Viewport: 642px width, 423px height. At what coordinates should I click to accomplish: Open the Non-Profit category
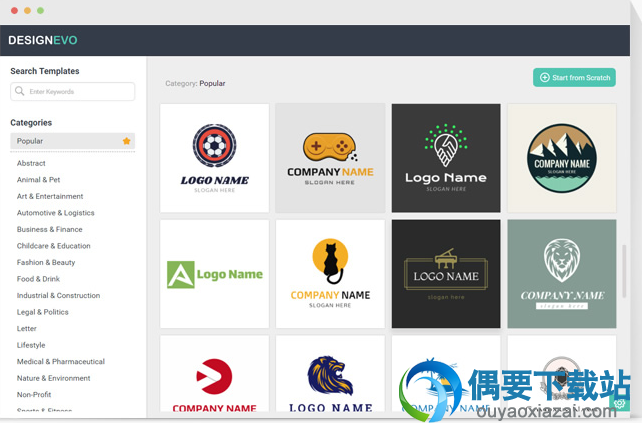point(34,394)
